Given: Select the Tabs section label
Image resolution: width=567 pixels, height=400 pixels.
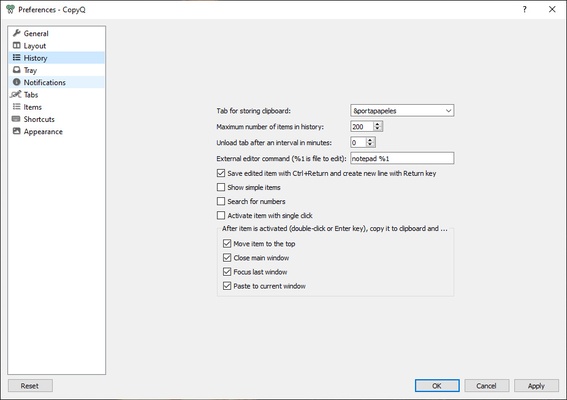Looking at the screenshot, I should (31, 95).
